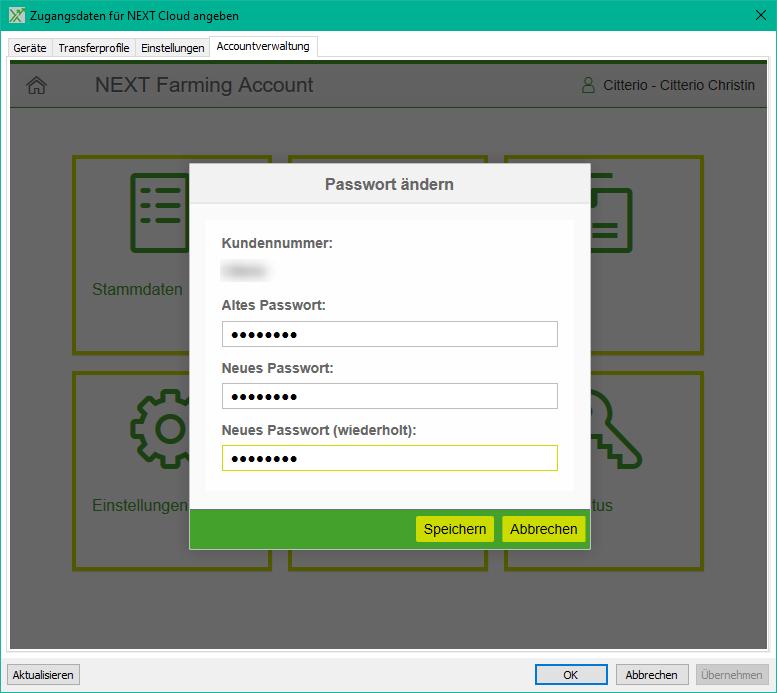Click the blurred Kundennummer value
Image resolution: width=777 pixels, height=693 pixels.
click(245, 271)
